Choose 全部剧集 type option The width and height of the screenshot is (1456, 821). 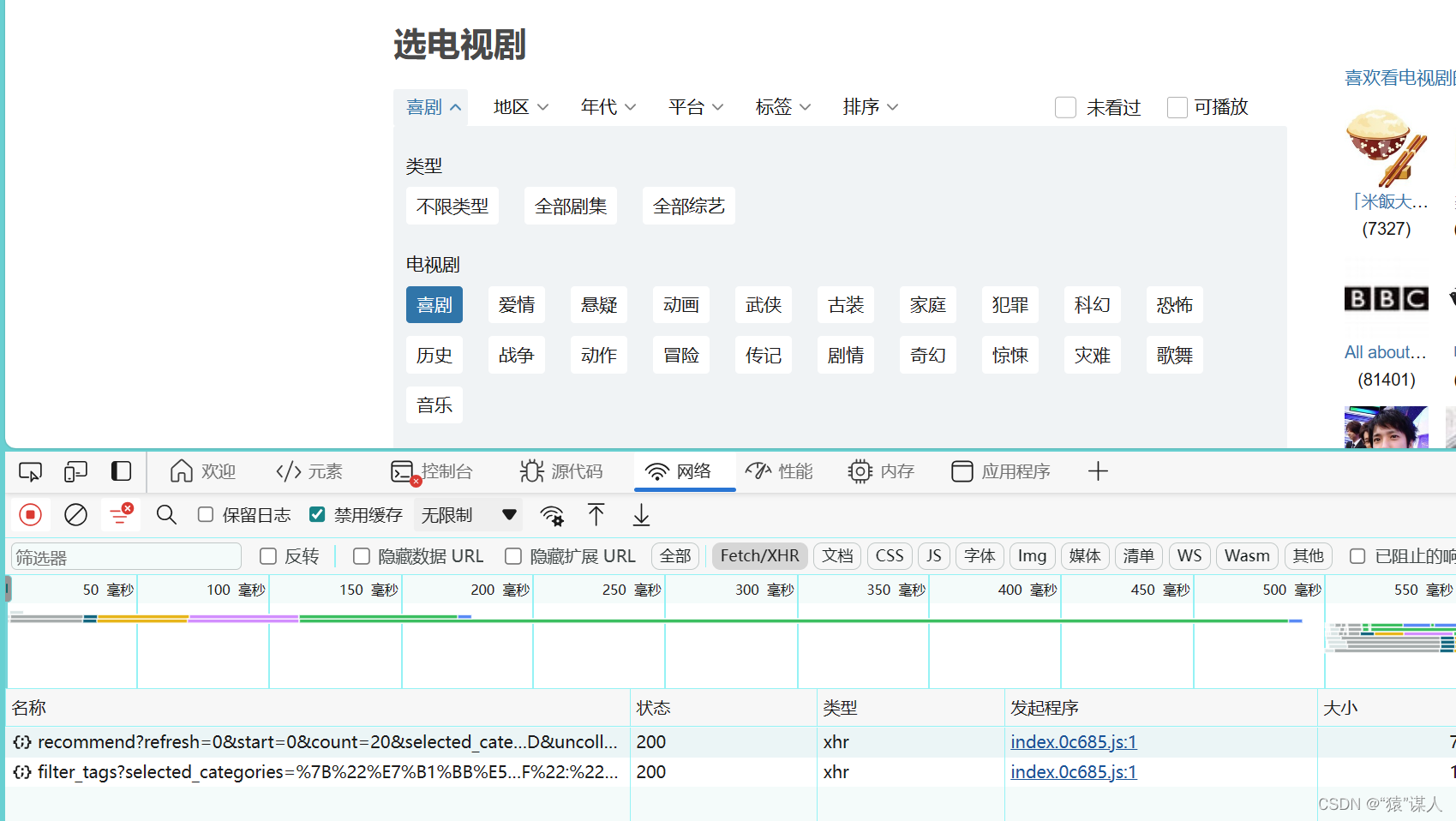coord(571,207)
